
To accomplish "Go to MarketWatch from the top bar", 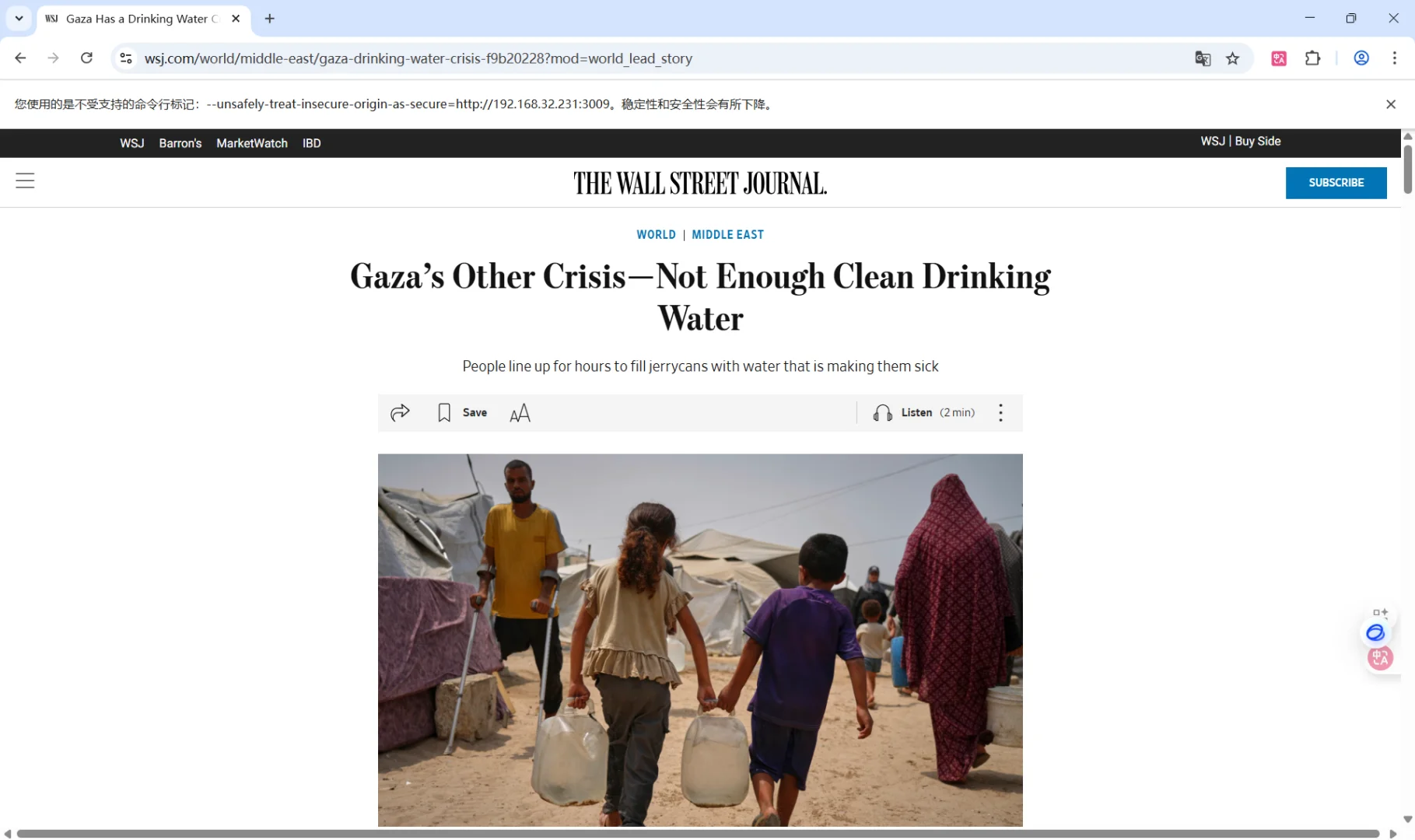I will tap(252, 143).
